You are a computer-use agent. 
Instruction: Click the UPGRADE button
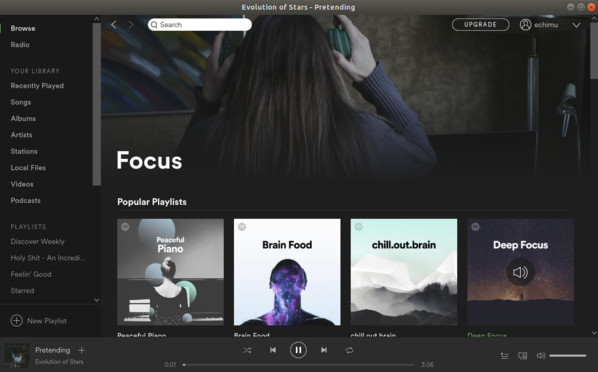480,24
